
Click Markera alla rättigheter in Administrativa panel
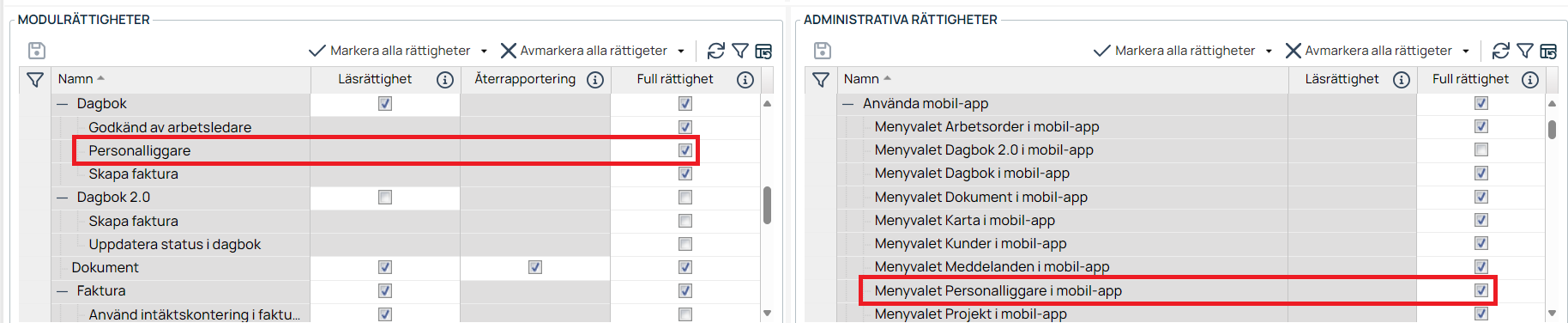click(1174, 51)
